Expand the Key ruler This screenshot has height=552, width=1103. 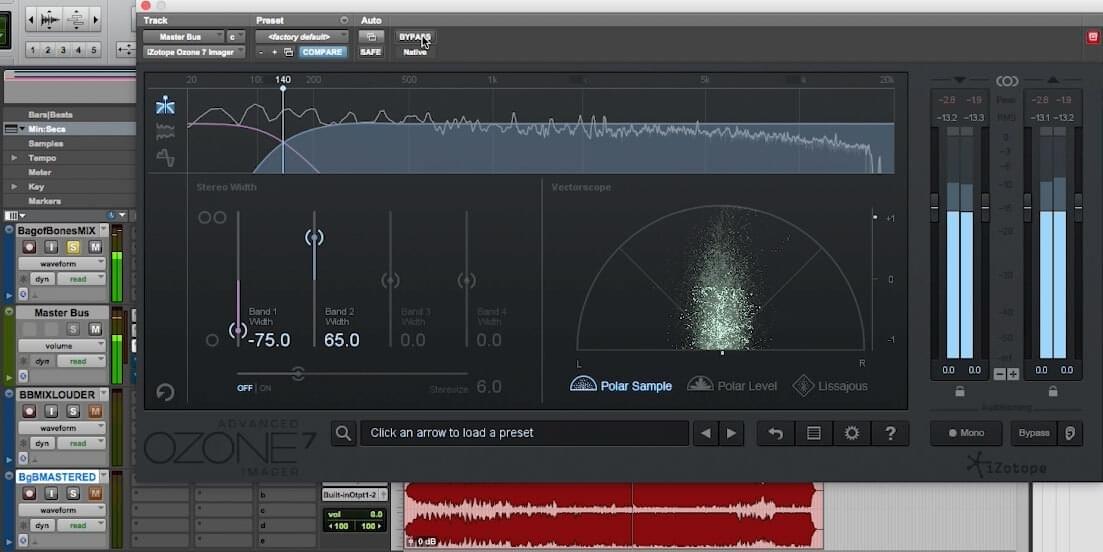pos(14,187)
